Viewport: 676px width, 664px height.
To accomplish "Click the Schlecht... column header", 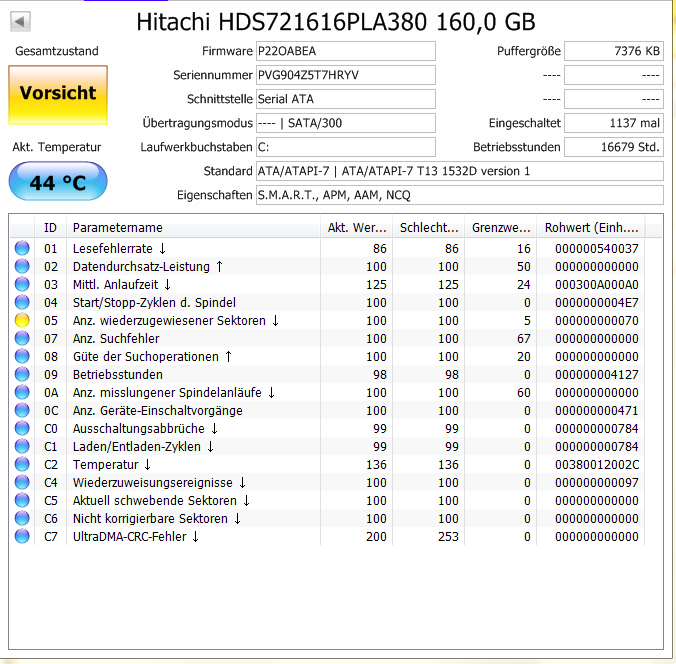I will click(x=429, y=228).
